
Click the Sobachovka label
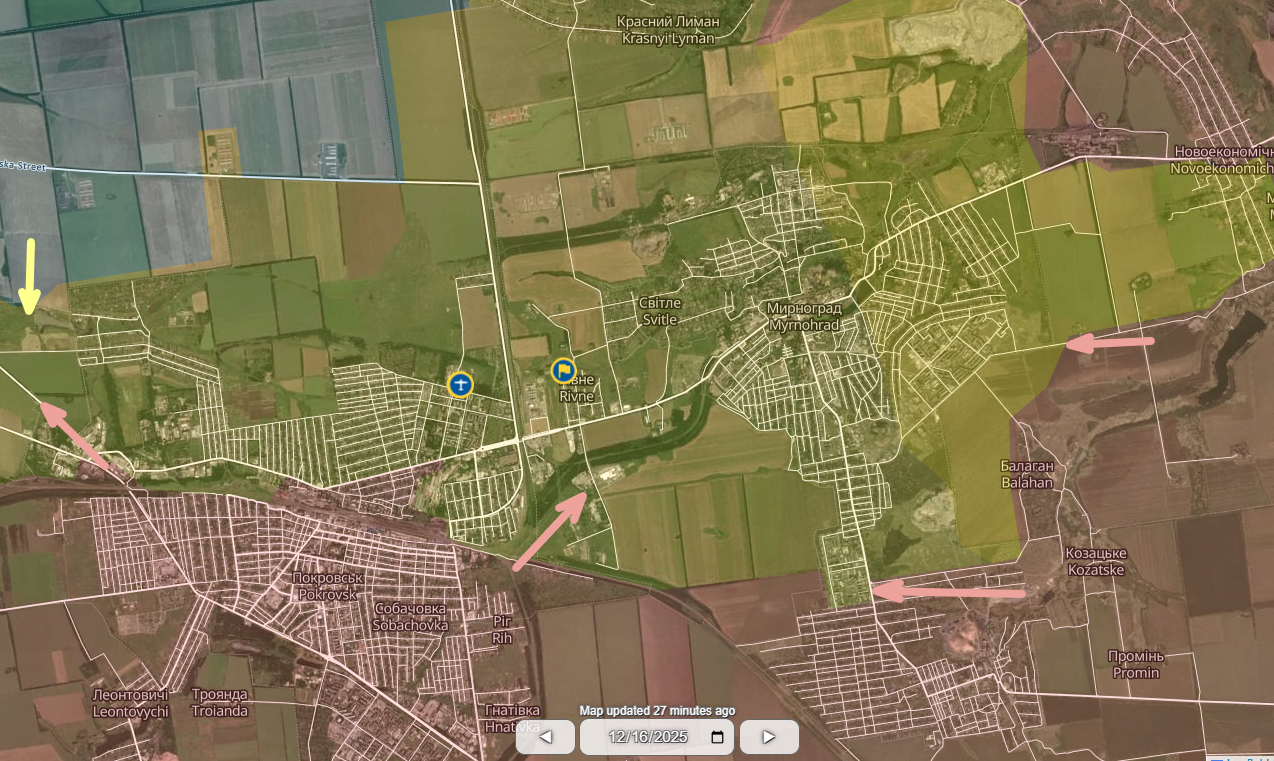(x=409, y=616)
